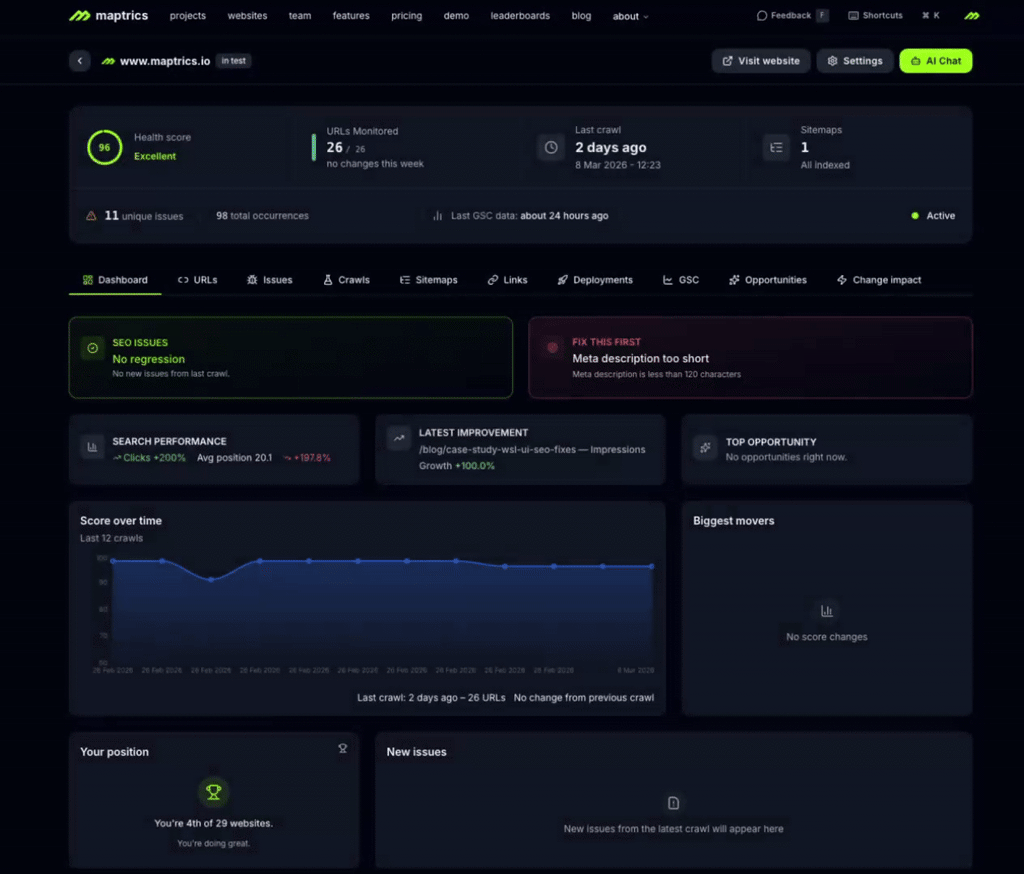Go back using the left chevron button
Viewport: 1024px width, 874px height.
click(x=80, y=61)
